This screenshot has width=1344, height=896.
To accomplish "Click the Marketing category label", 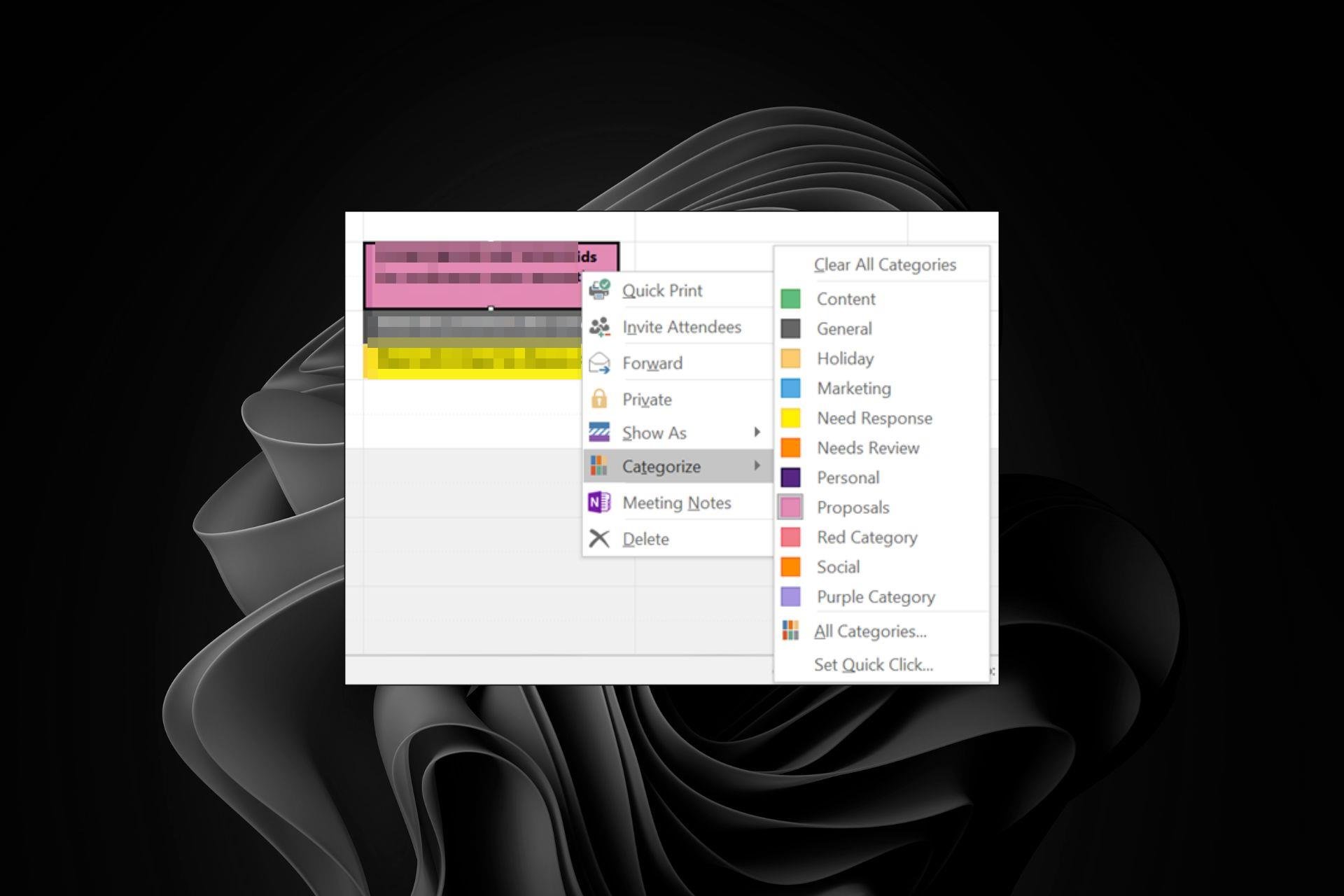I will click(854, 388).
